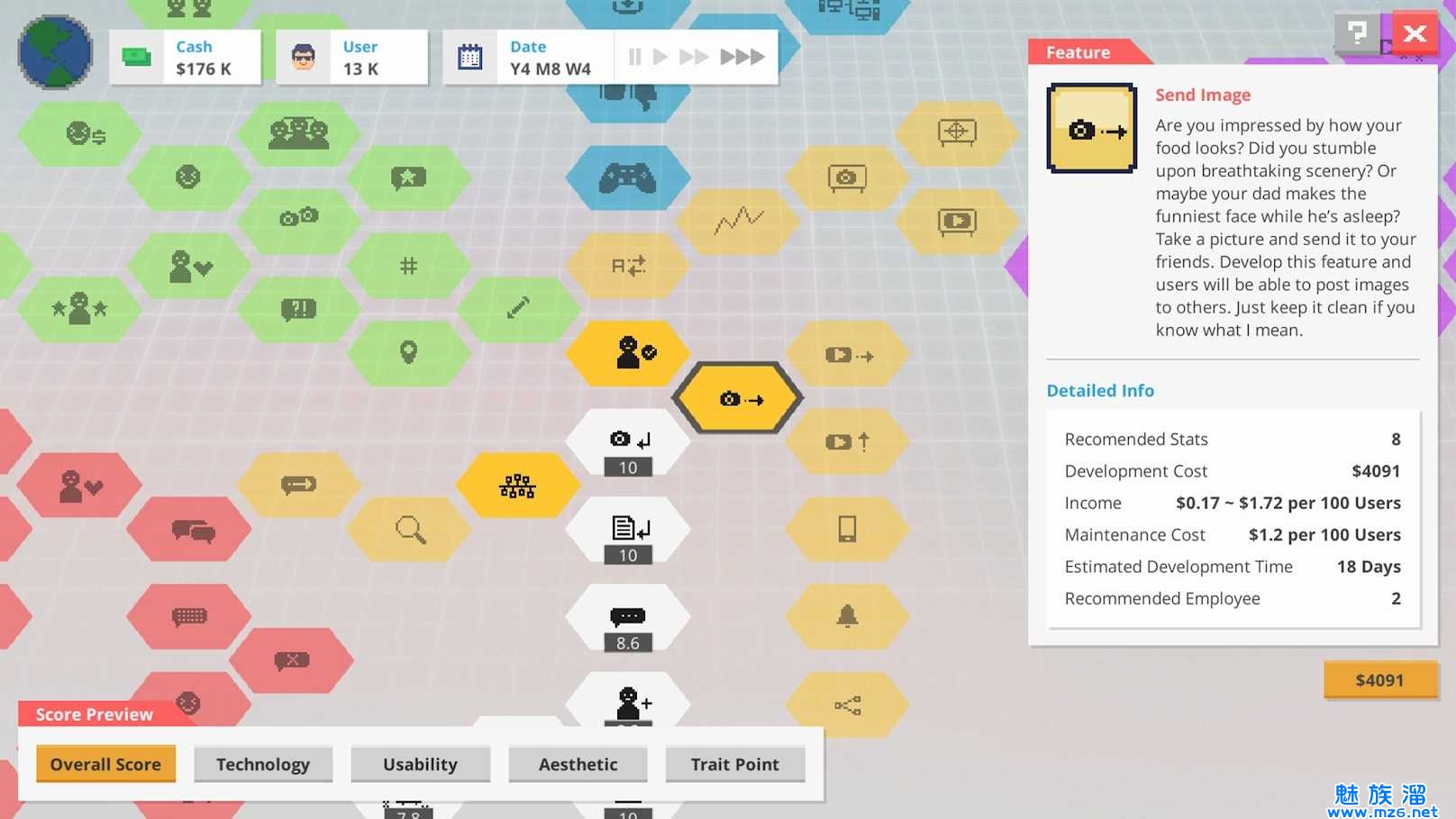
Task: Click the Send Image feature thumbnail
Action: pos(1091,128)
